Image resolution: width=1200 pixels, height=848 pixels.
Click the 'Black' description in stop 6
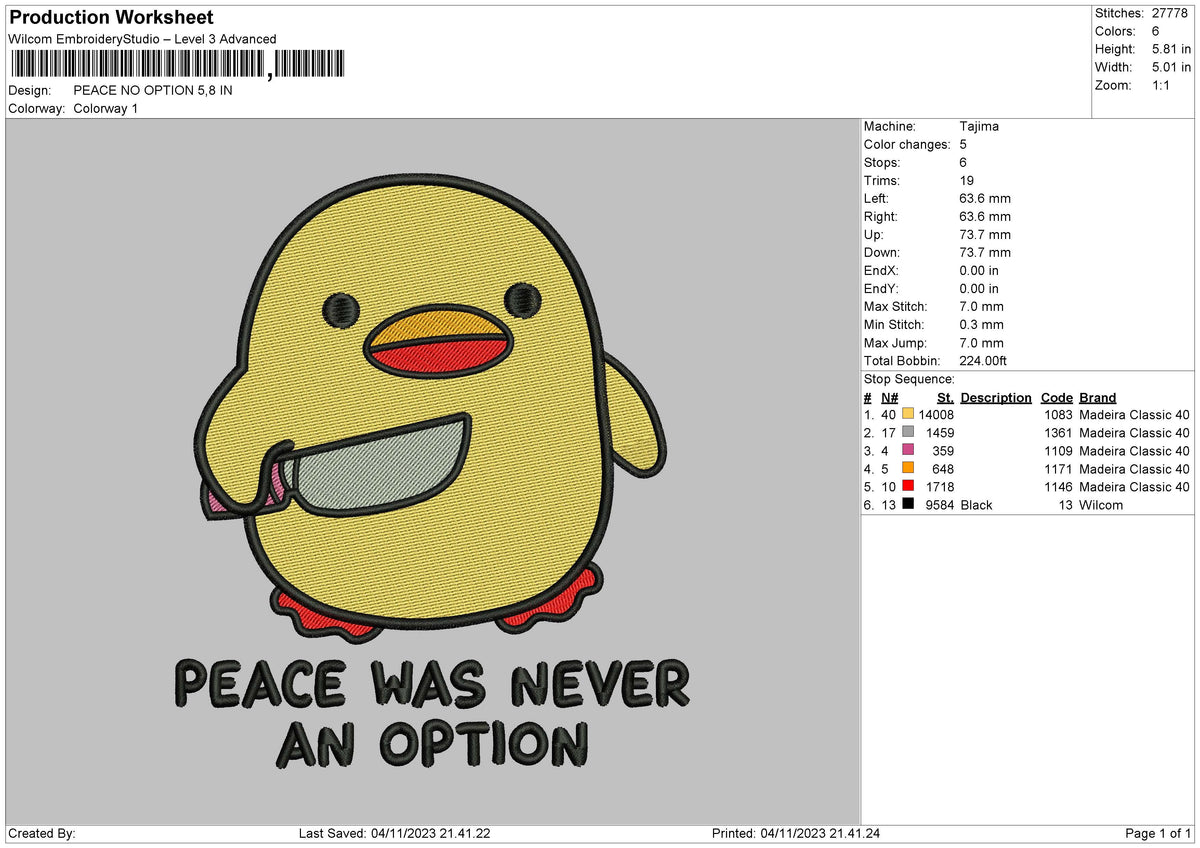(976, 505)
